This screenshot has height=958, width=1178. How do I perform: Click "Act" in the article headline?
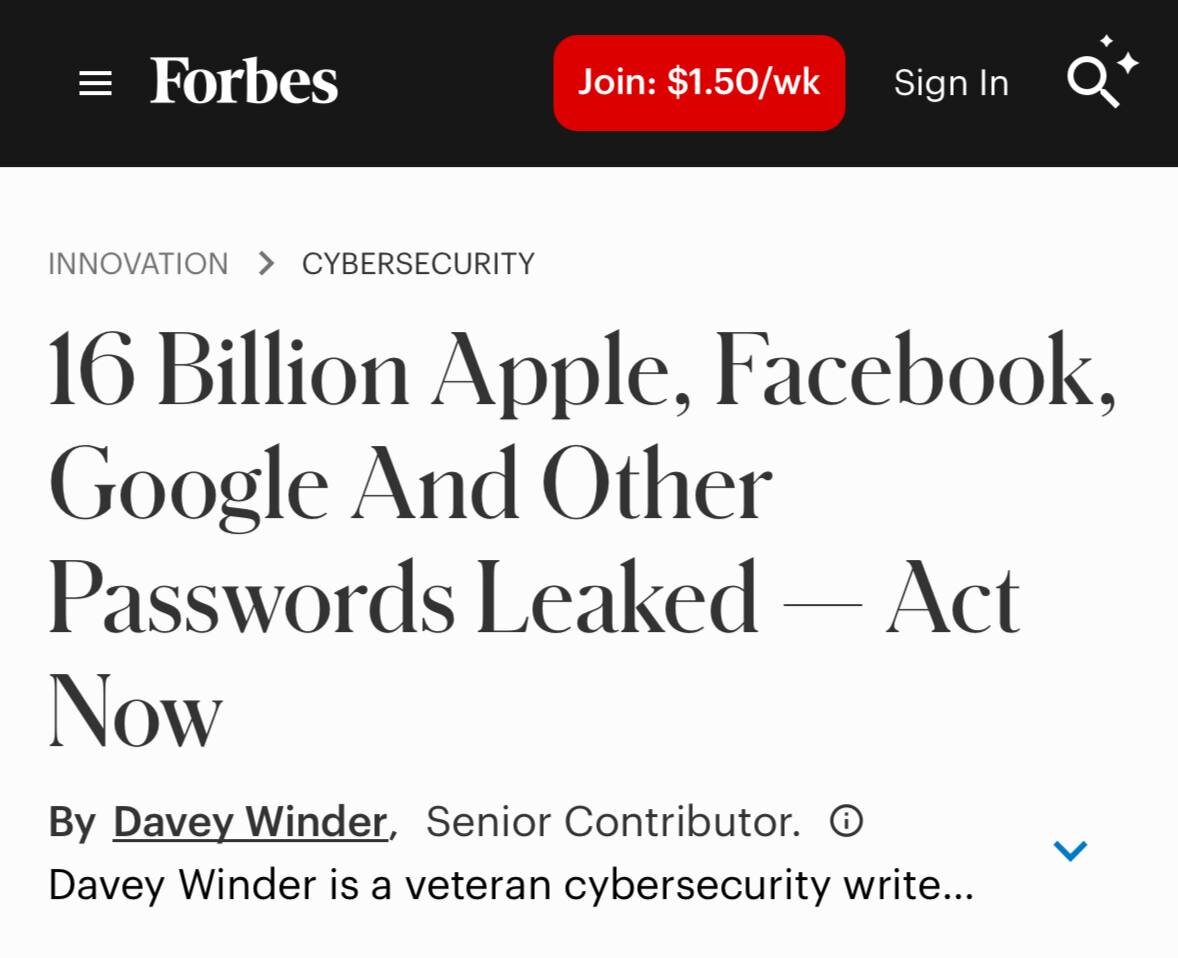click(x=952, y=600)
